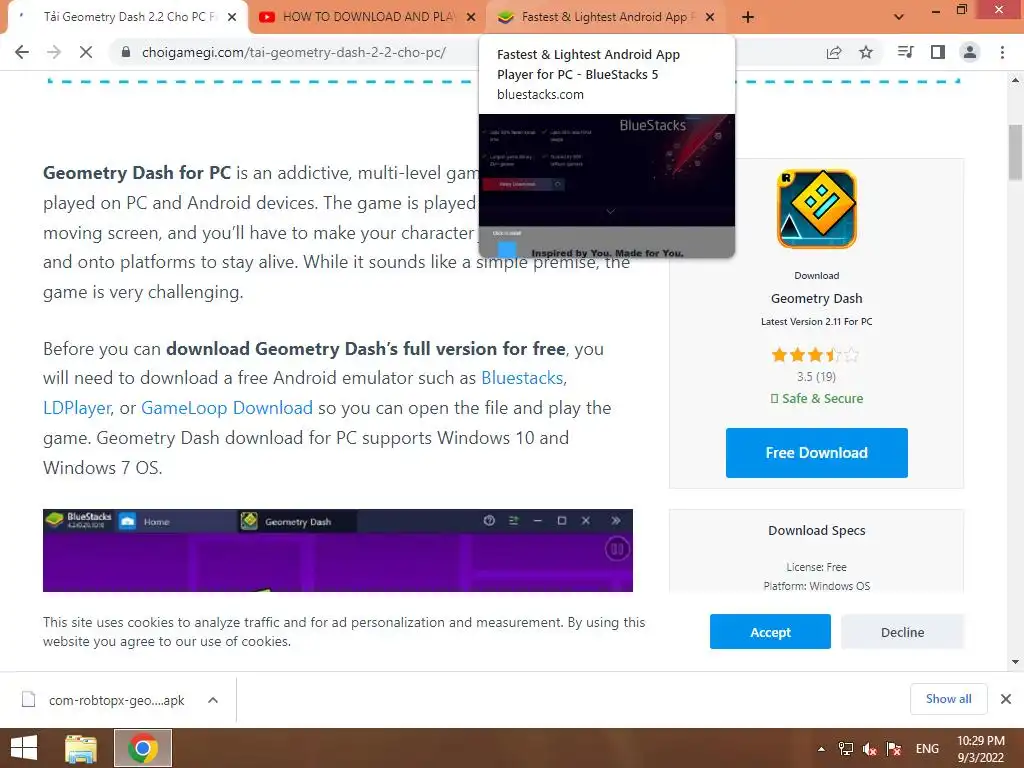
Task: Toggle the Chrome side panel
Action: pos(938,52)
